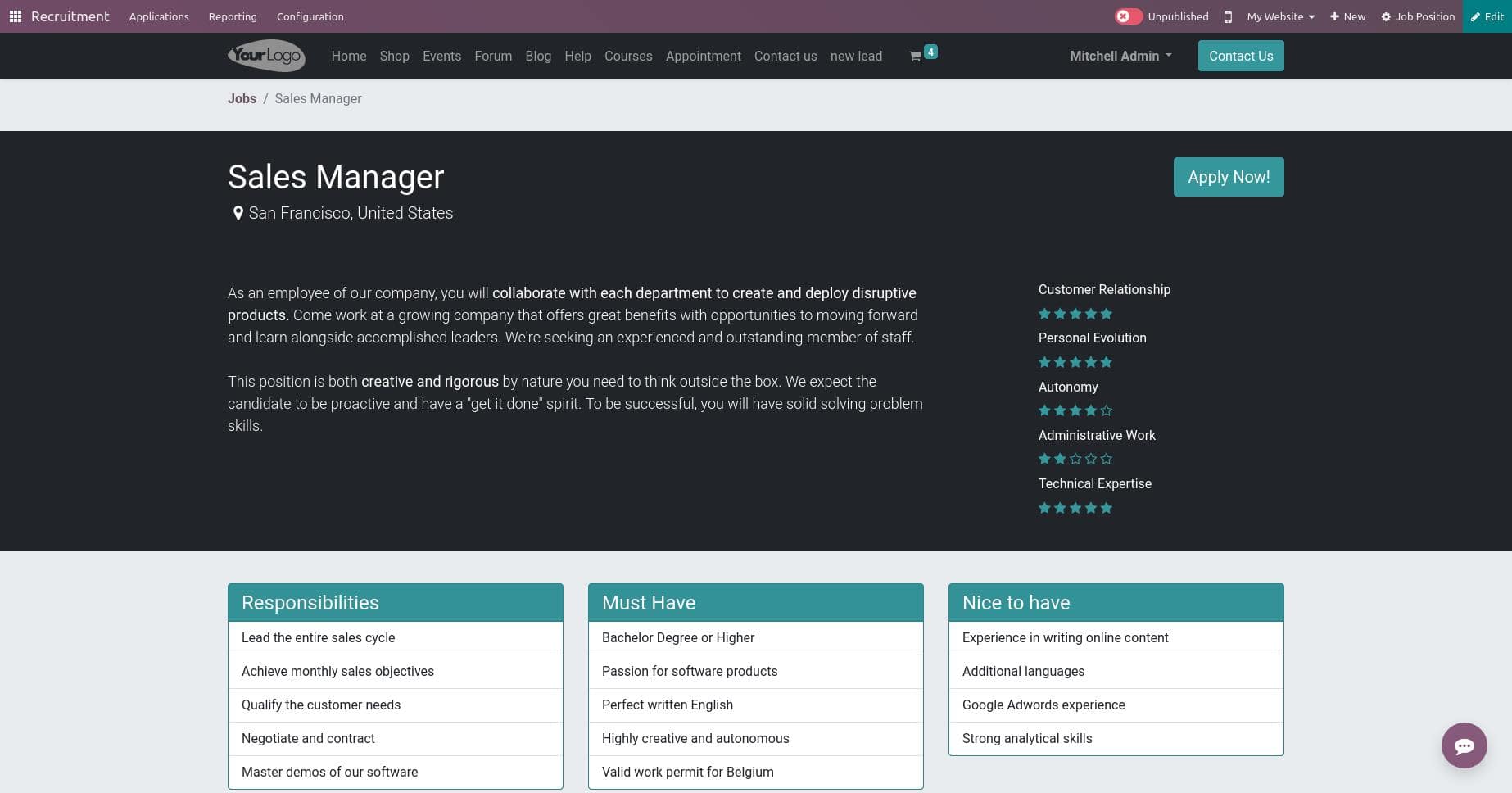
Task: Click the Customer Relationship star rating
Action: pos(1075,314)
